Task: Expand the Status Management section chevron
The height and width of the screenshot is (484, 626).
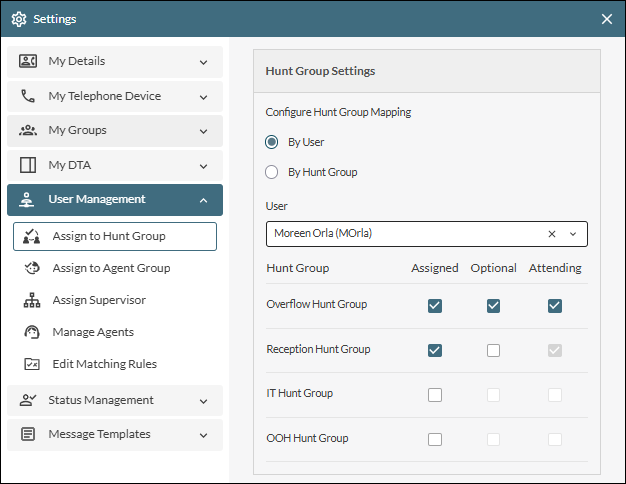Action: click(x=203, y=401)
